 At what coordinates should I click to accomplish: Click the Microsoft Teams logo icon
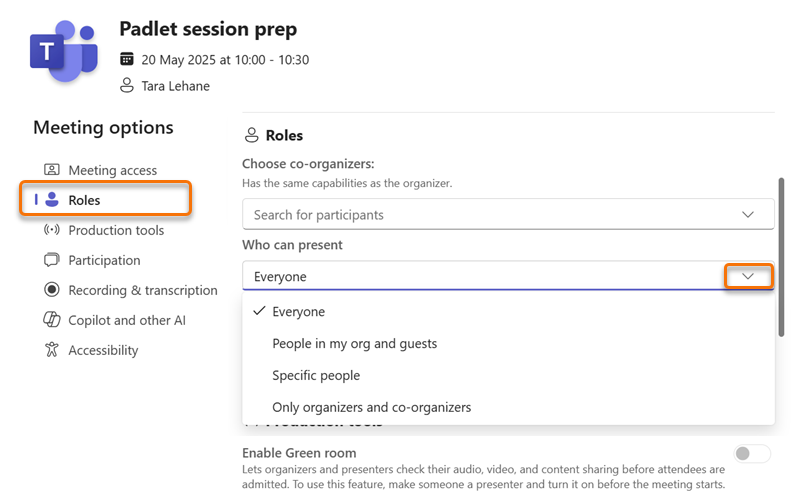64,51
